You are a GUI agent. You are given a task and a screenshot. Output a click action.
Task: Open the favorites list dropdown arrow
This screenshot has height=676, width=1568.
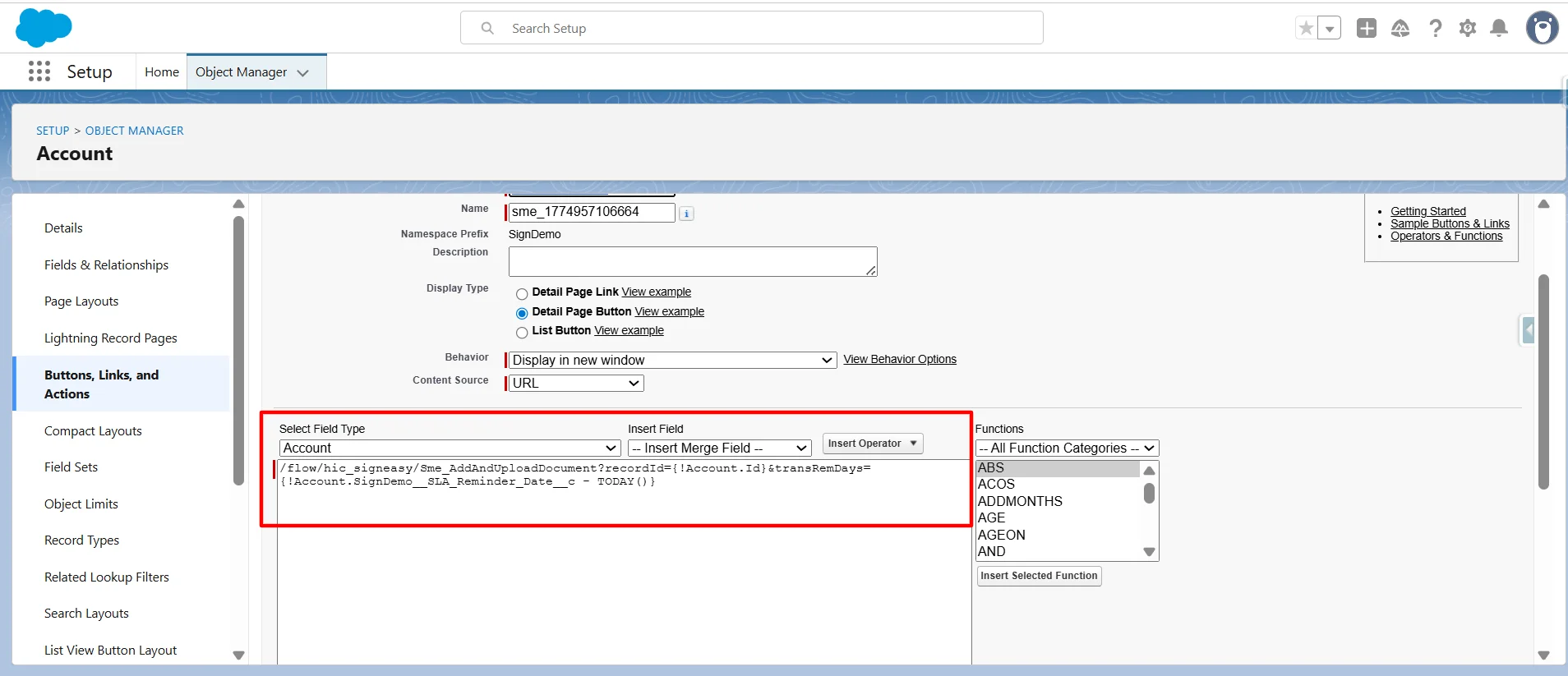(1329, 28)
